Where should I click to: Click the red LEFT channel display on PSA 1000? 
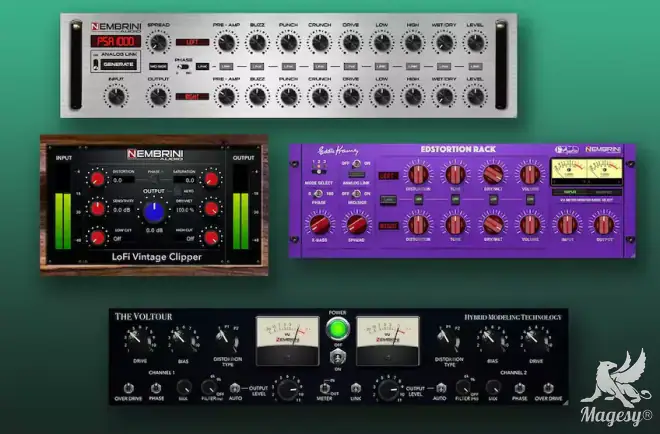192,42
